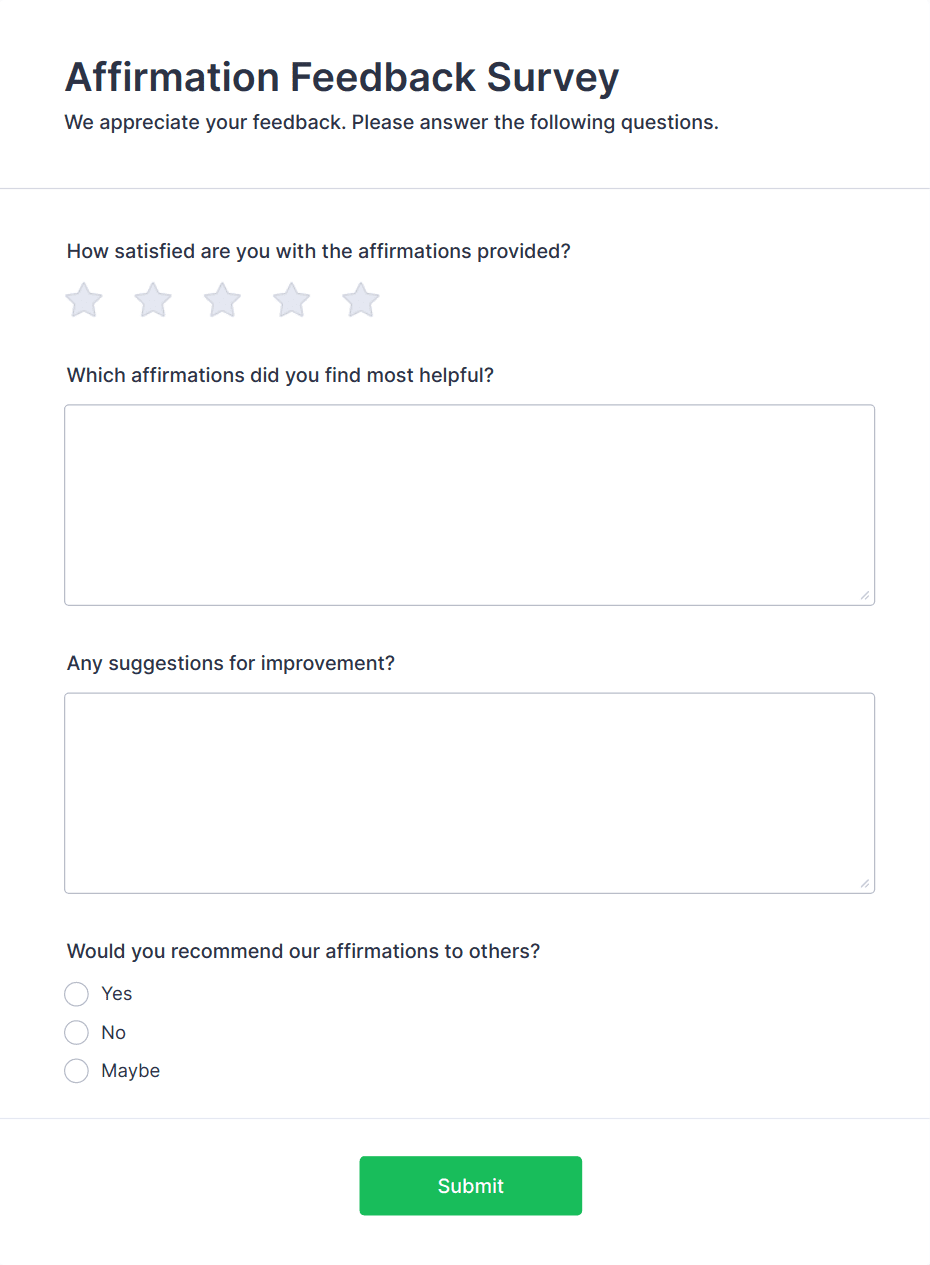The height and width of the screenshot is (1265, 930).
Task: Select the middle star in the rating
Action: click(x=221, y=299)
